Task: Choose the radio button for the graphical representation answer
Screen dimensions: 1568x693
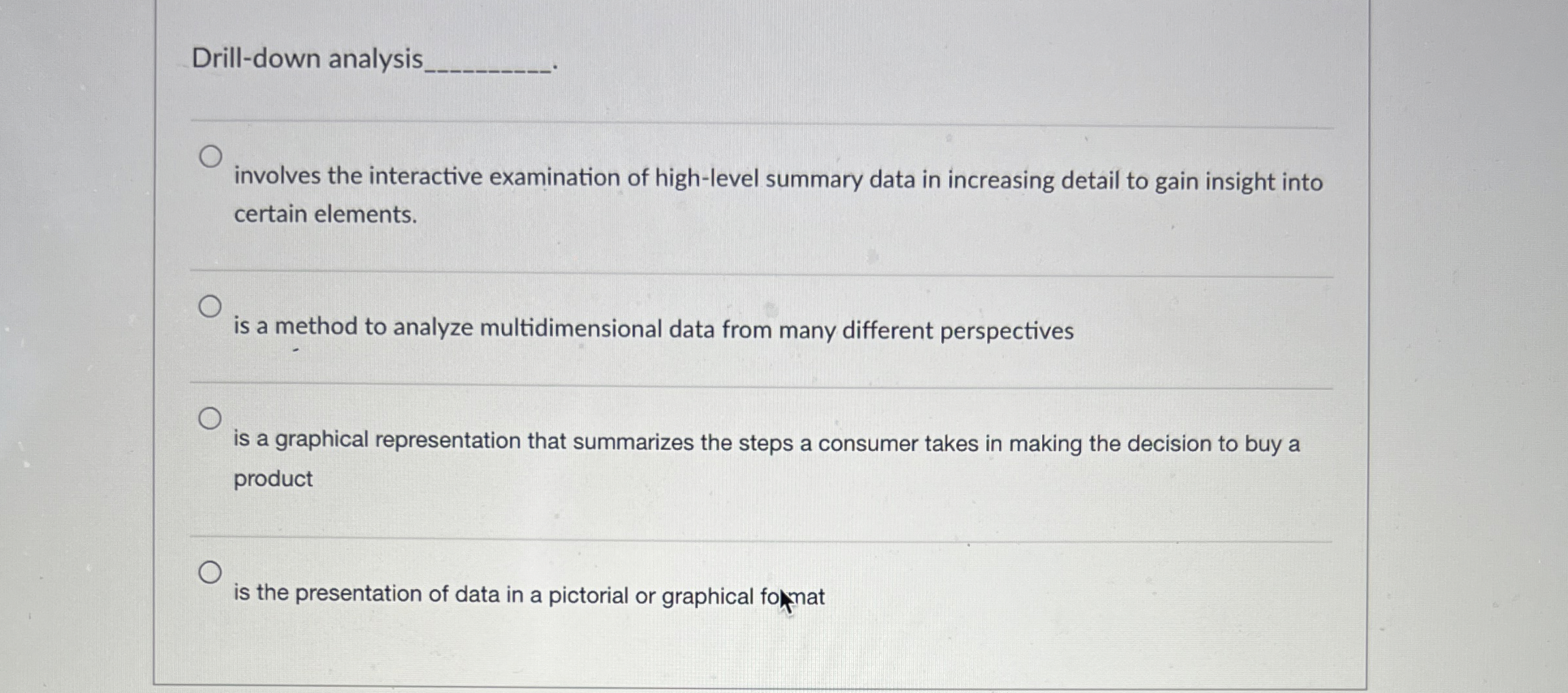Action: coord(211,417)
